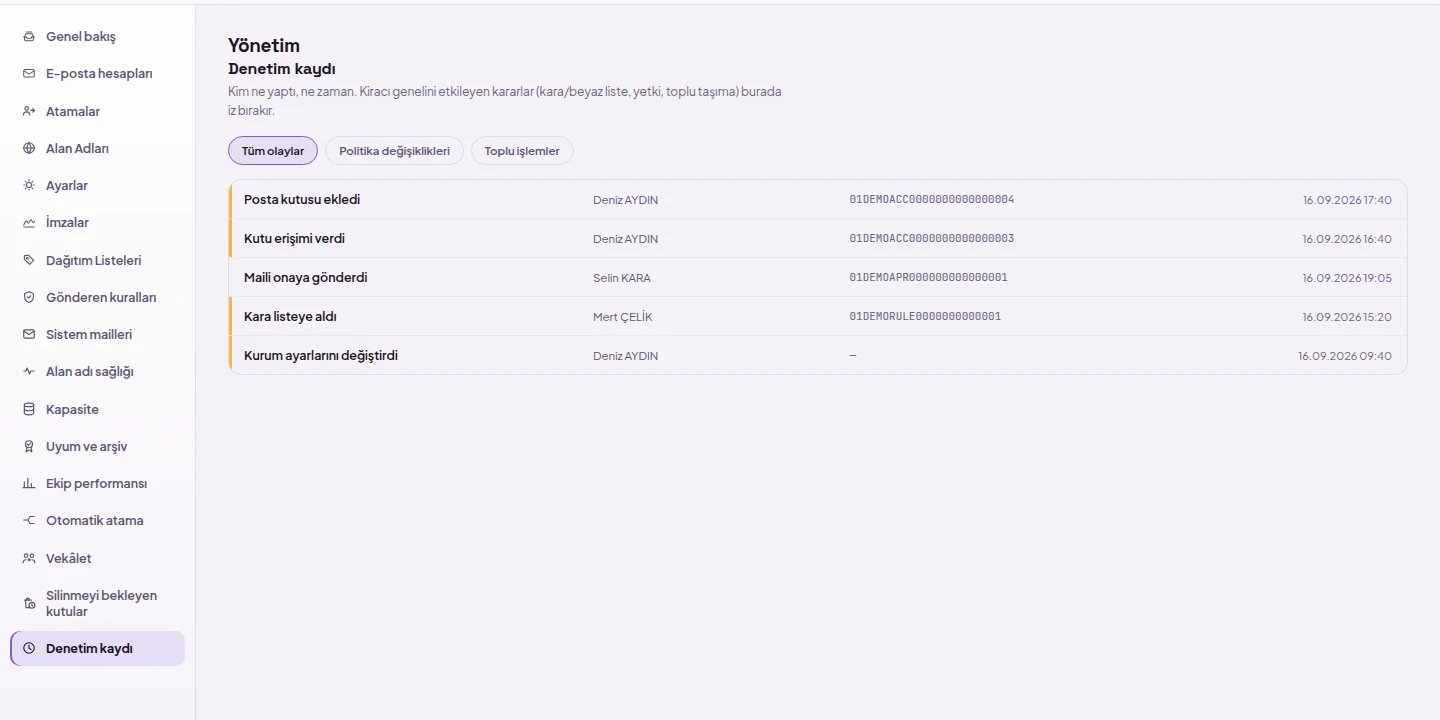Image resolution: width=1440 pixels, height=720 pixels.
Task: Click the Ayarlar gear icon
Action: pos(29,186)
